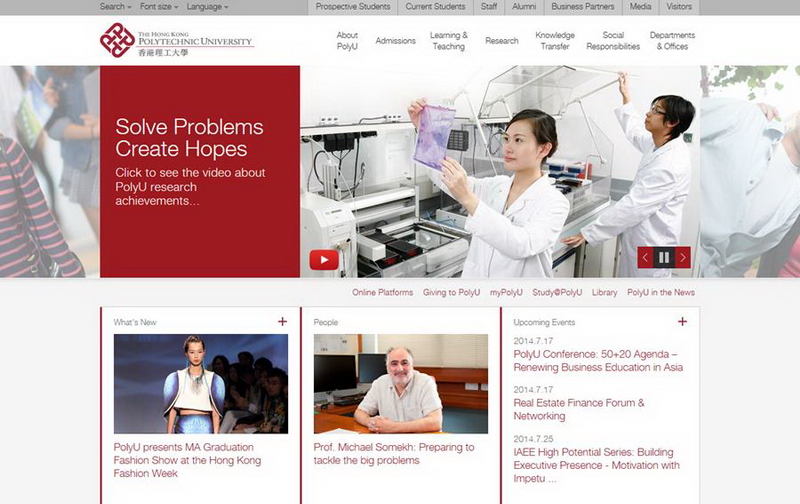Open the Real Estate Finance Forum event
Image resolution: width=800 pixels, height=504 pixels.
pos(579,409)
